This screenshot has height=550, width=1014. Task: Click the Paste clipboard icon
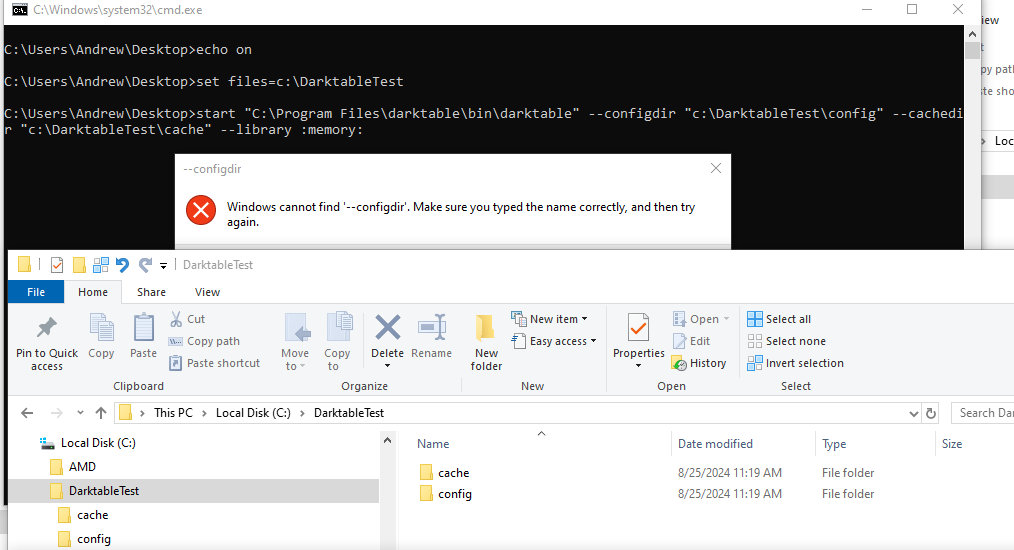click(144, 329)
